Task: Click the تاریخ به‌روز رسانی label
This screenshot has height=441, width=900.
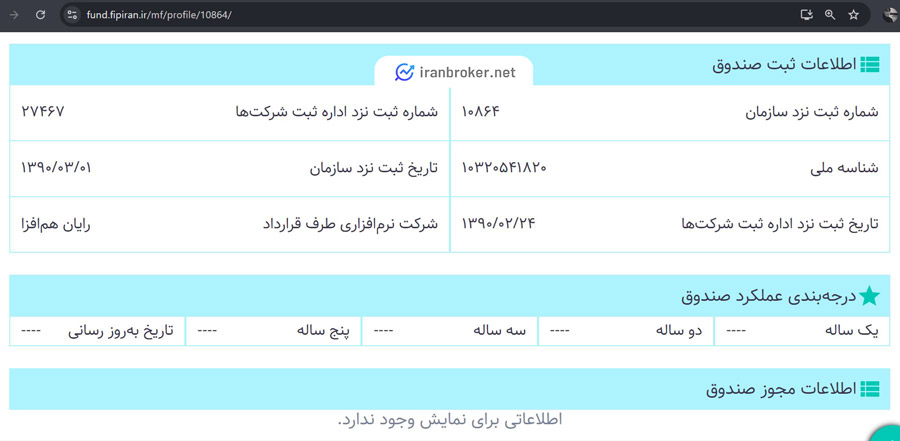Action: (121, 331)
